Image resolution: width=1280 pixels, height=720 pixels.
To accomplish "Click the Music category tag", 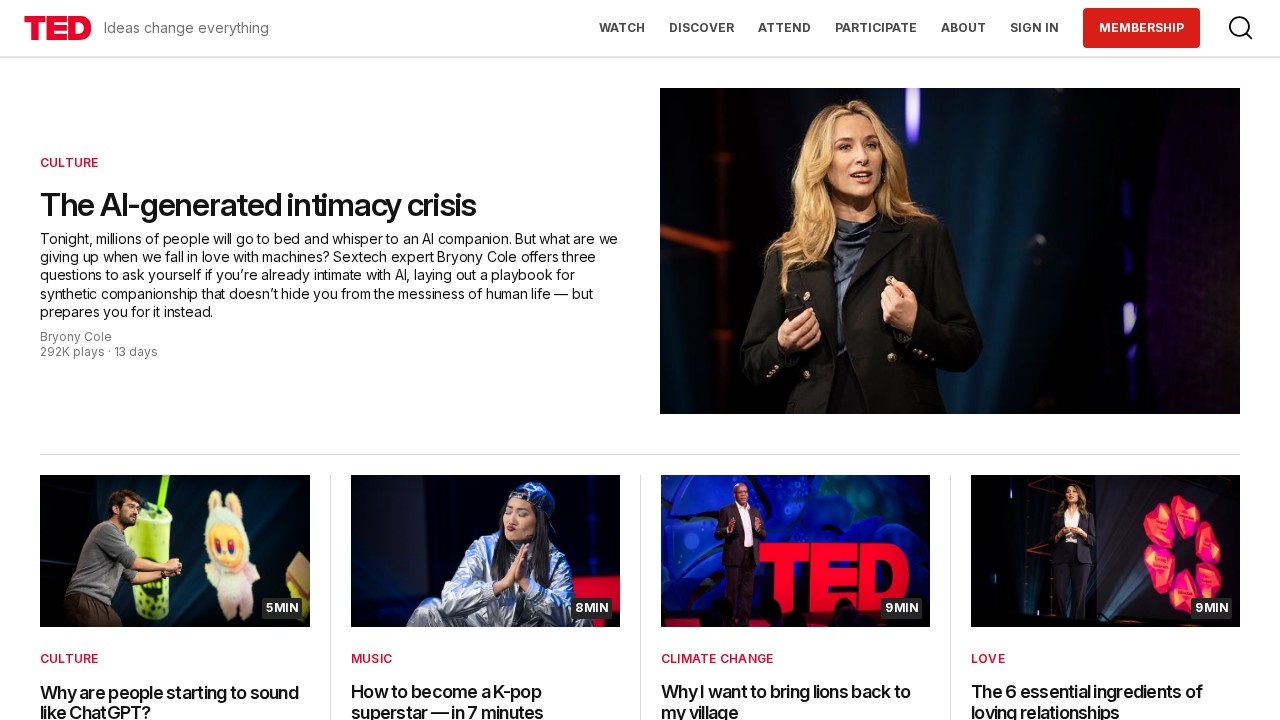I will pos(372,659).
